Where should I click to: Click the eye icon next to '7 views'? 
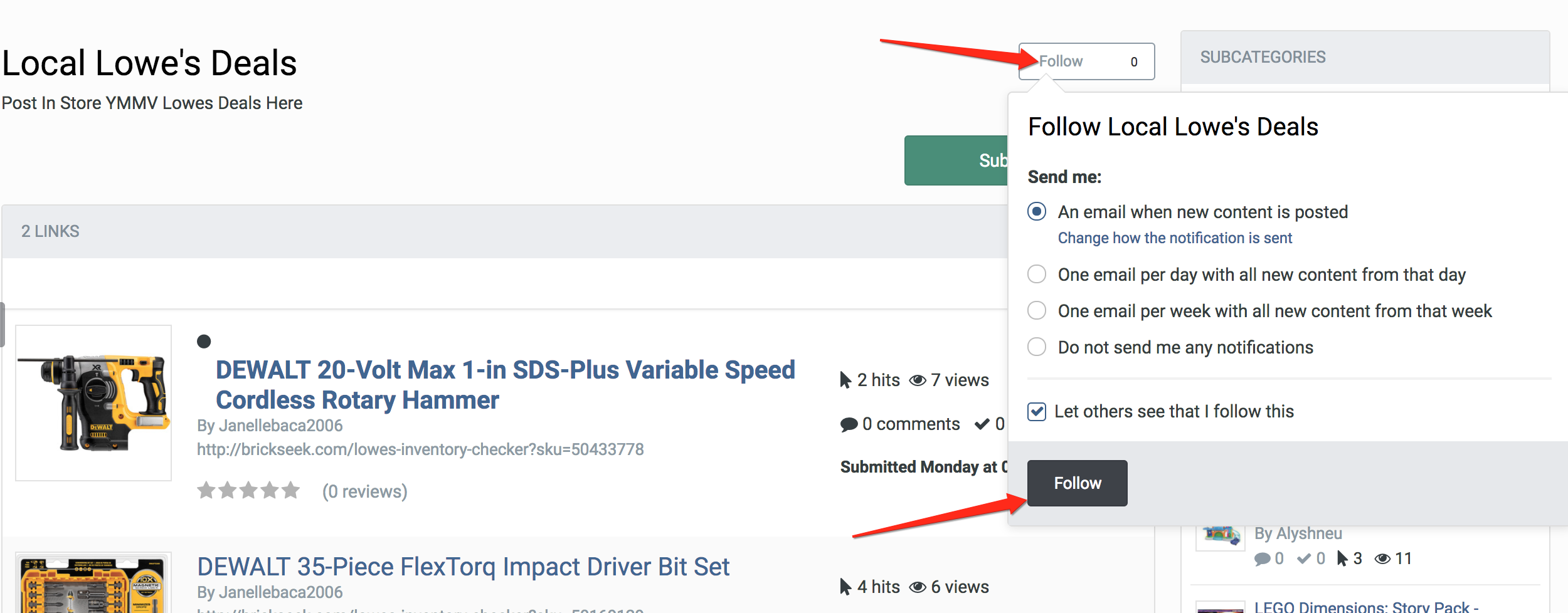tap(918, 380)
